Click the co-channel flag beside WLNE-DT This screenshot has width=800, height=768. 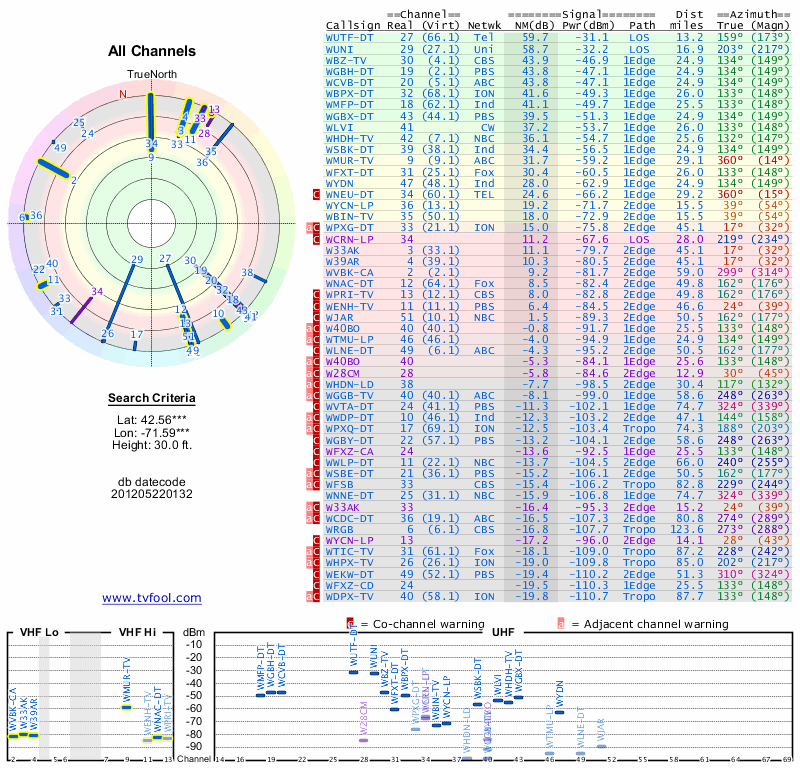tap(316, 351)
